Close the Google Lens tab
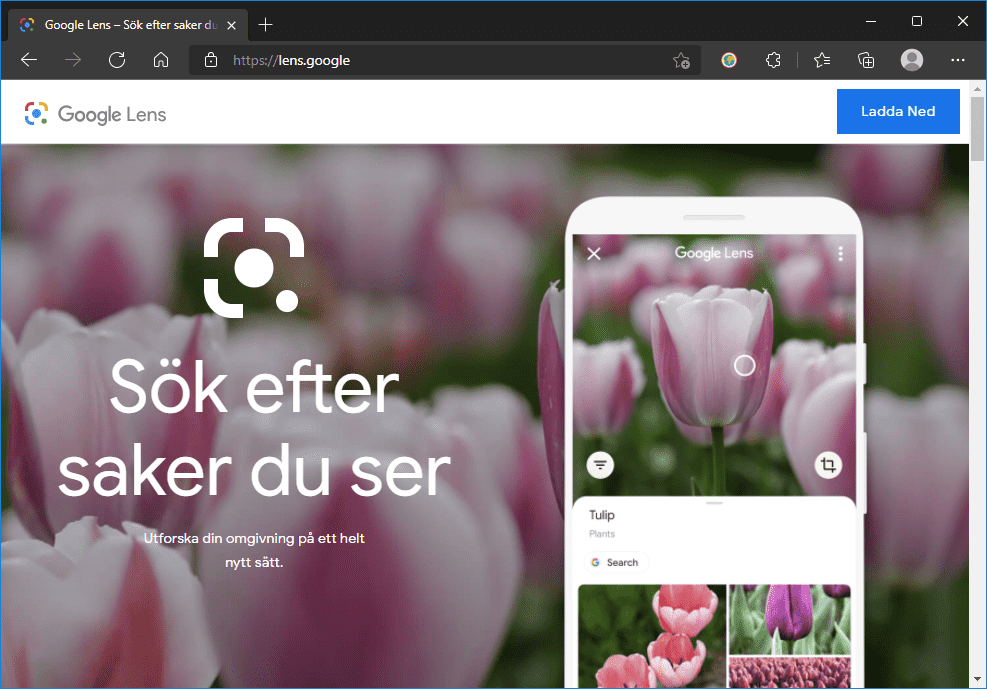 click(231, 24)
